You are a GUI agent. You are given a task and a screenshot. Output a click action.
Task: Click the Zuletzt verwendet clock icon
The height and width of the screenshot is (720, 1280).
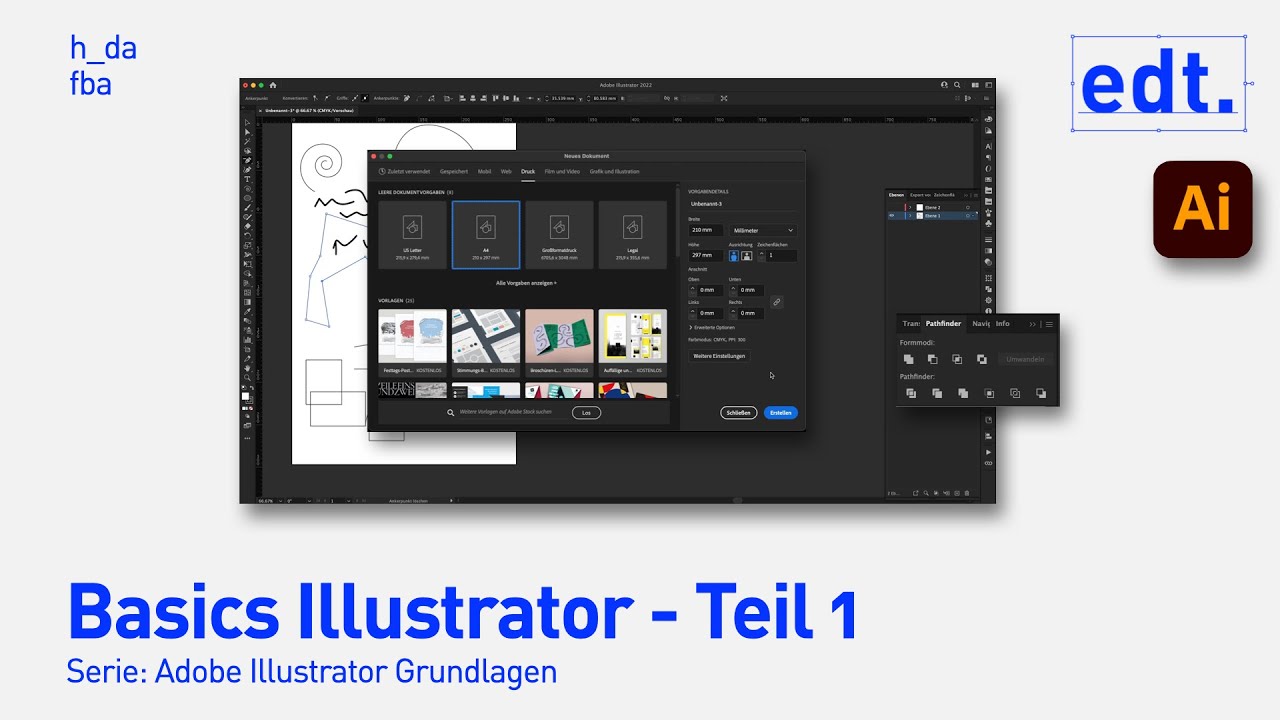[x=382, y=172]
